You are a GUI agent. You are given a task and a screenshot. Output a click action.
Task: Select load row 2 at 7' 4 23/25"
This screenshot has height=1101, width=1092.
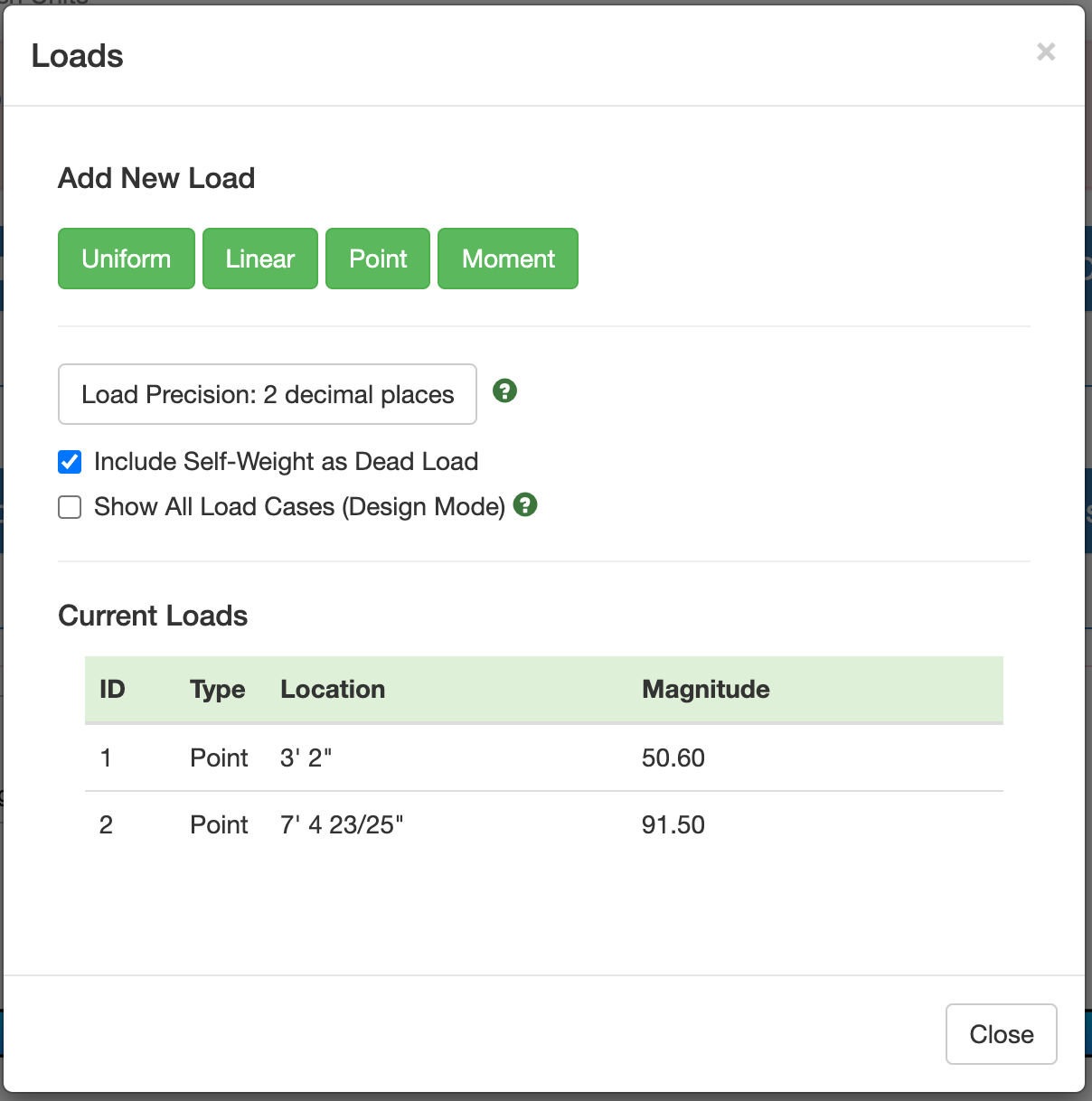544,824
